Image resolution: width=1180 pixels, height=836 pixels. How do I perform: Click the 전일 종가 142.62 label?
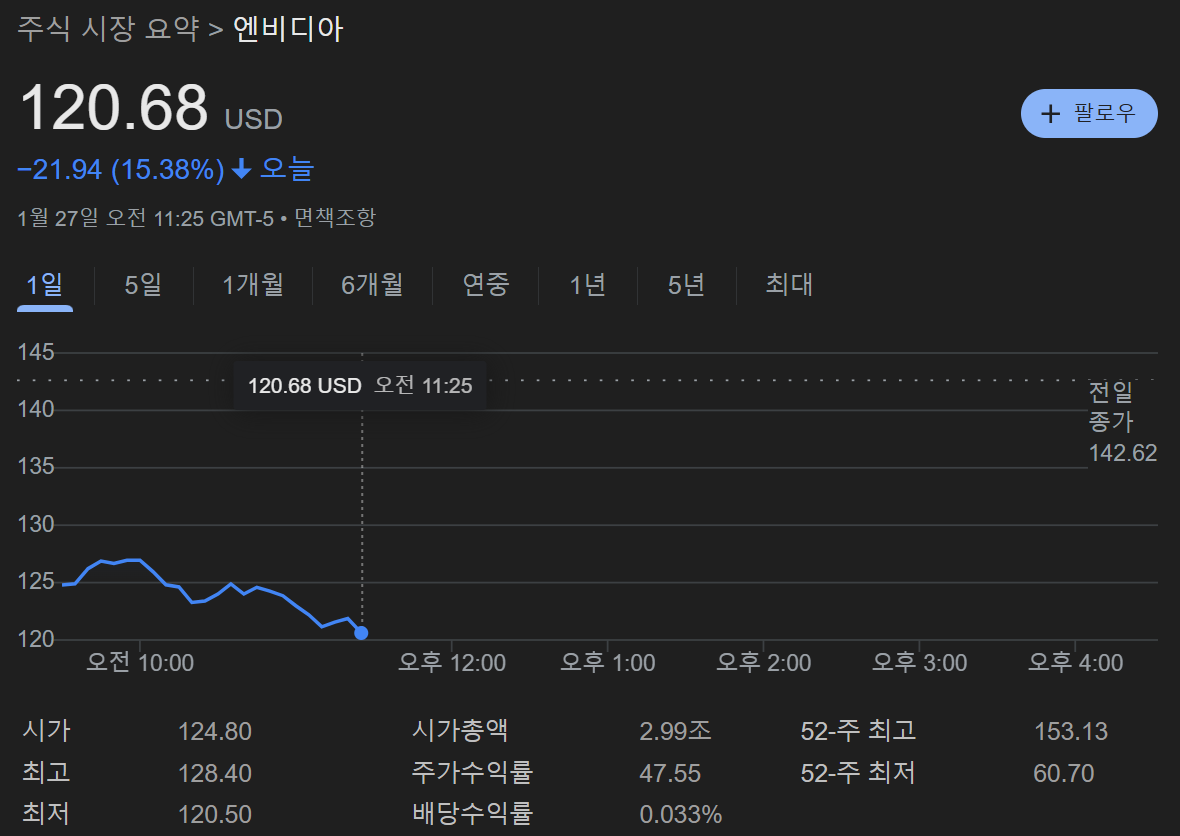[x=1122, y=421]
